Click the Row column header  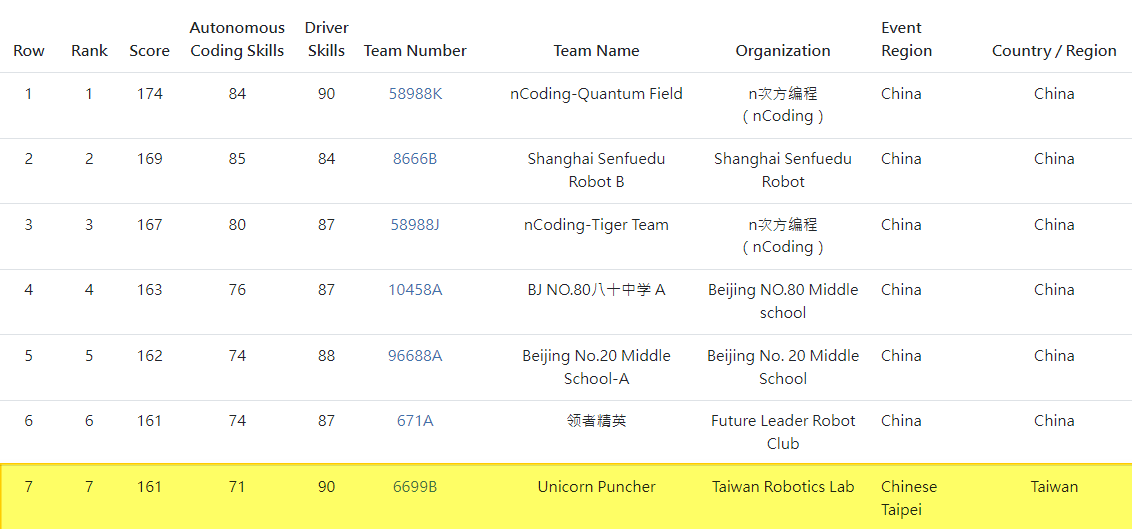coord(29,51)
